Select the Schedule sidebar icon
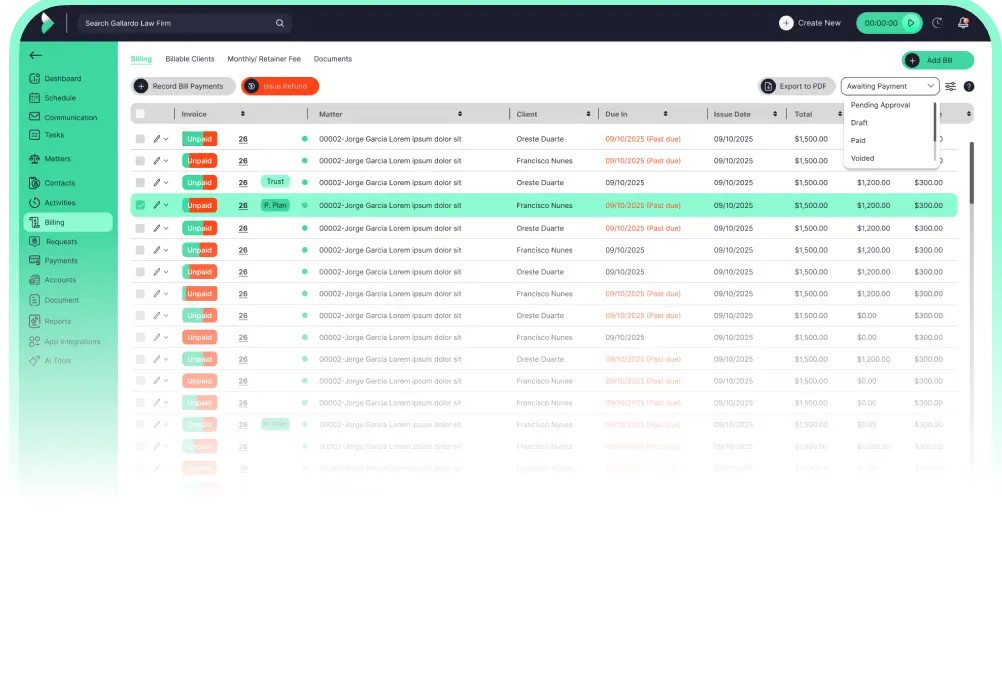 pos(36,97)
